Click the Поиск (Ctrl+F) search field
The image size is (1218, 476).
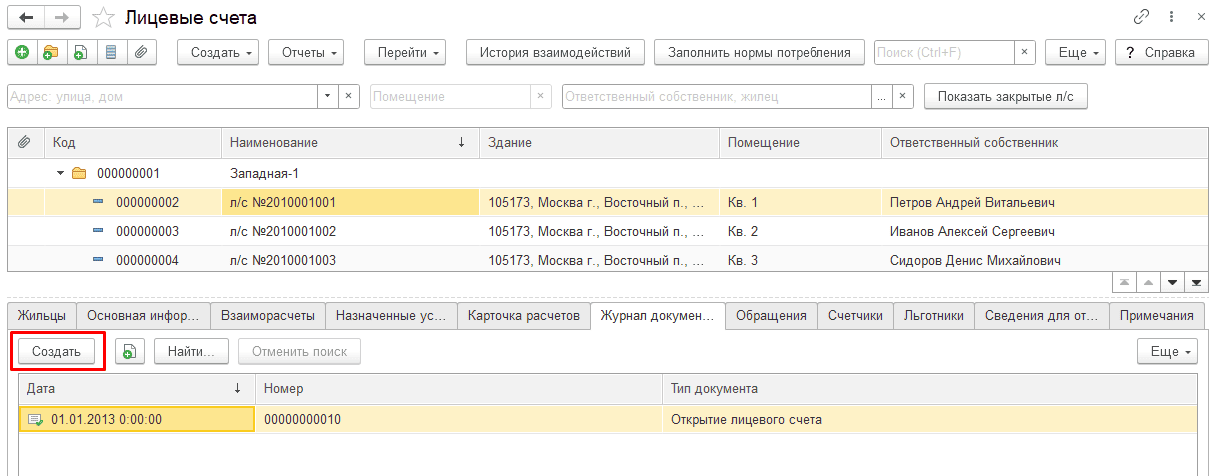(x=945, y=53)
